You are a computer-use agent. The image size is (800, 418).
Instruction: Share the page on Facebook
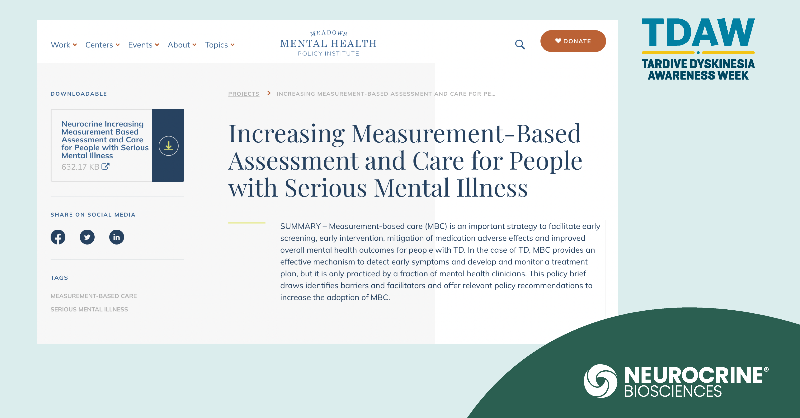tap(58, 237)
